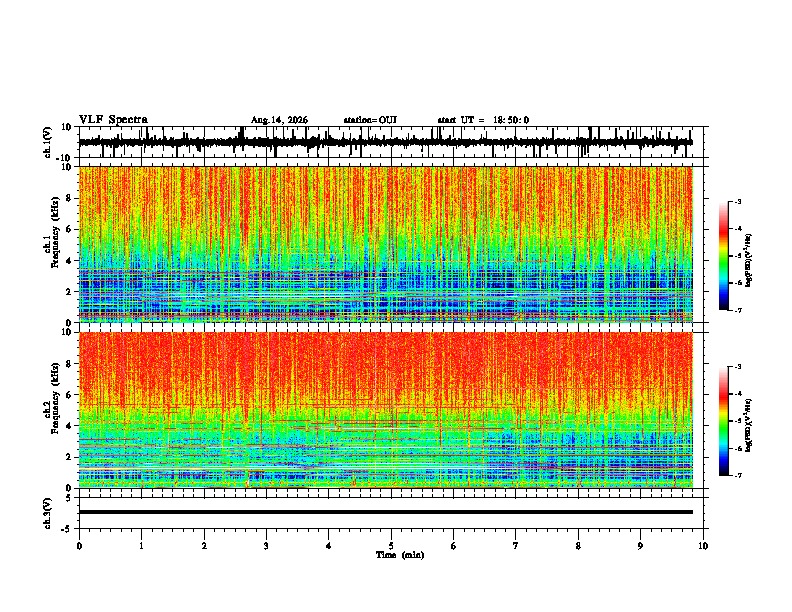Click the time axis tick label 7
This screenshot has height=612, width=792.
[x=516, y=546]
